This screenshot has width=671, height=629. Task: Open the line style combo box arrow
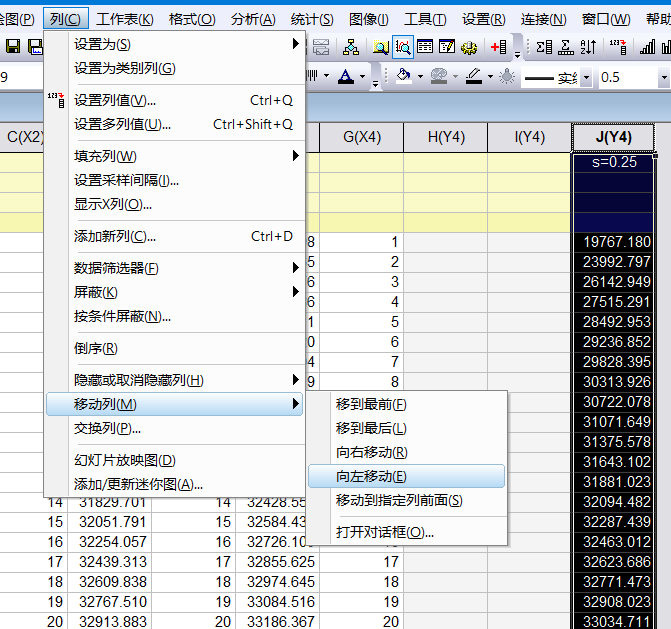click(586, 77)
